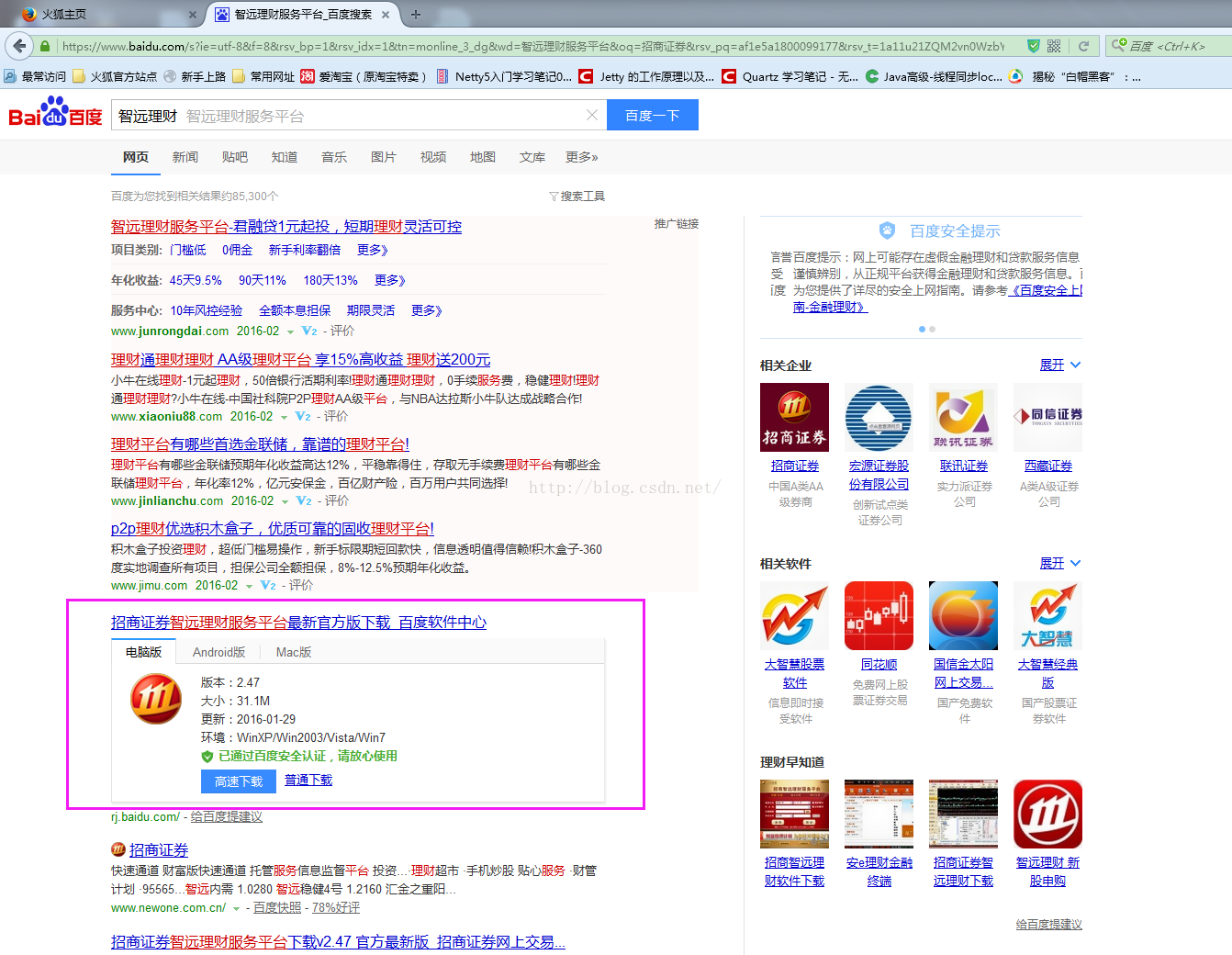The image size is (1232, 955).
Task: Click the 招商智远理财软件下载 thumbnail
Action: 795,815
